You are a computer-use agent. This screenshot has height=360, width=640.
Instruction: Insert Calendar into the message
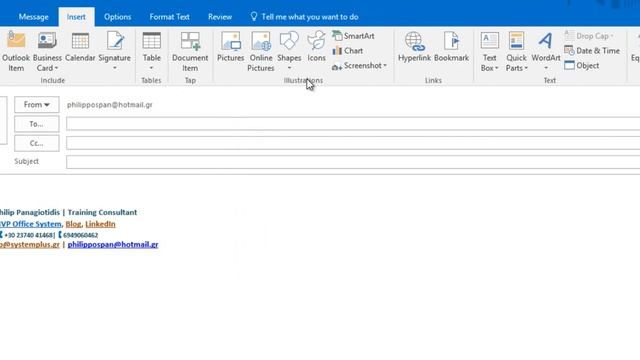point(80,47)
